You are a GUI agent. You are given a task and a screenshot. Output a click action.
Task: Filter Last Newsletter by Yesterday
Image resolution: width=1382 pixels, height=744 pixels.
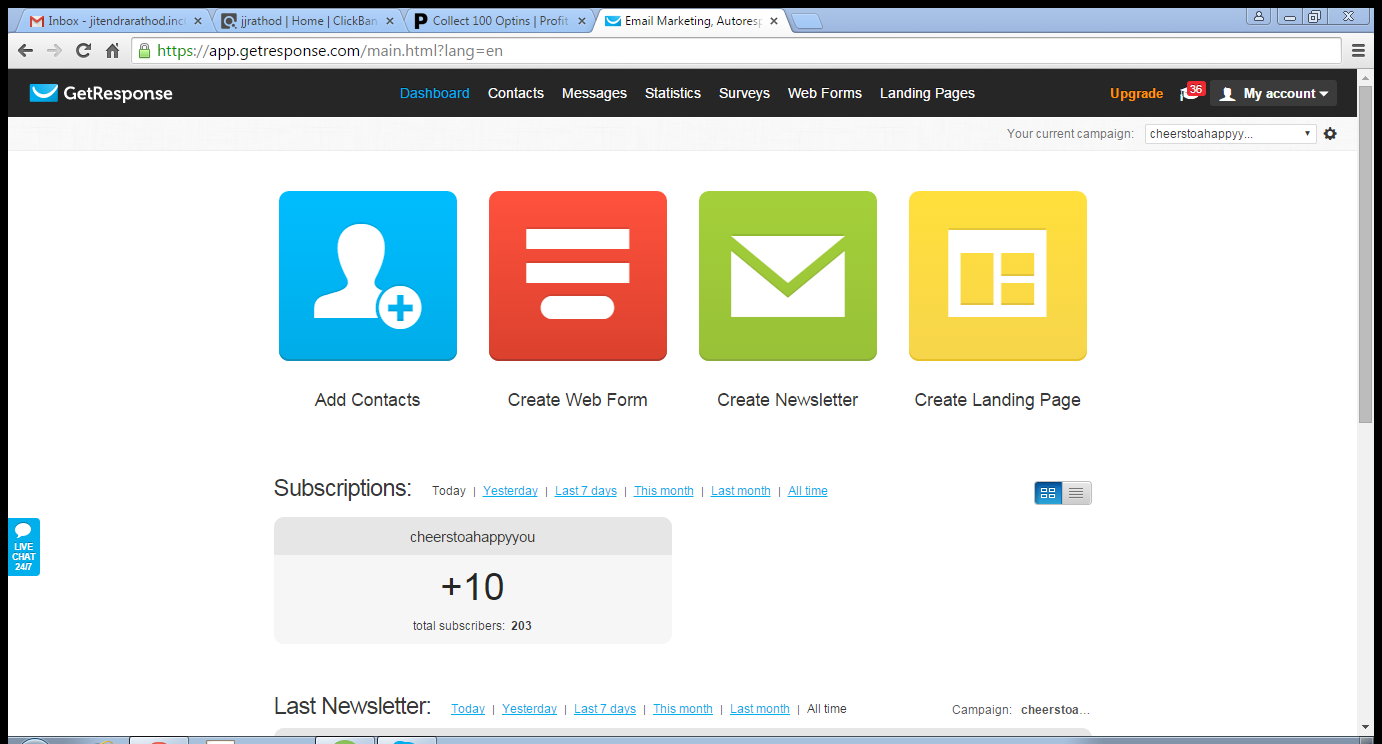pyautogui.click(x=529, y=709)
